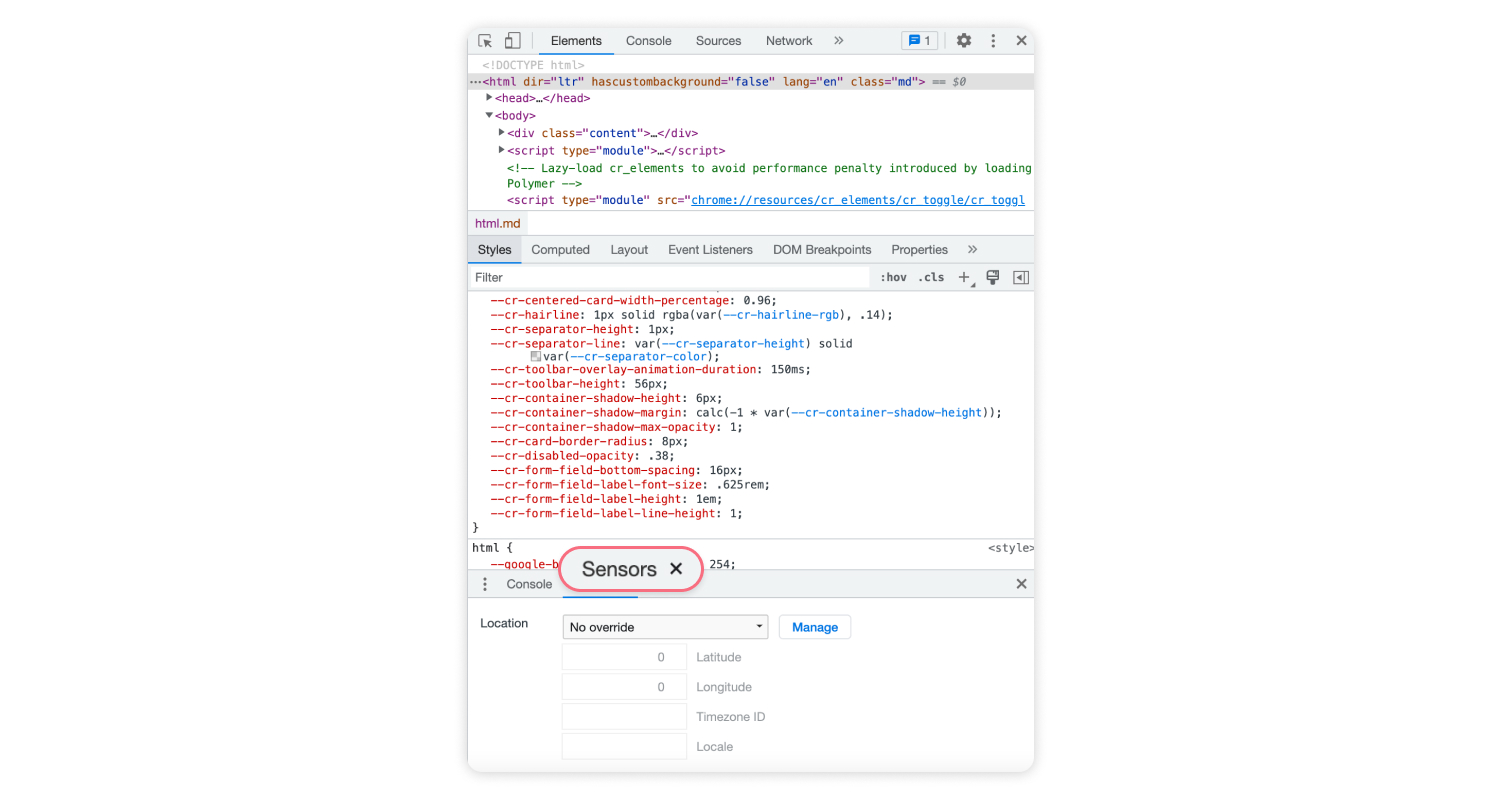Open the drawer three-dot menu beside Console
1500x800 pixels.
pyautogui.click(x=485, y=584)
